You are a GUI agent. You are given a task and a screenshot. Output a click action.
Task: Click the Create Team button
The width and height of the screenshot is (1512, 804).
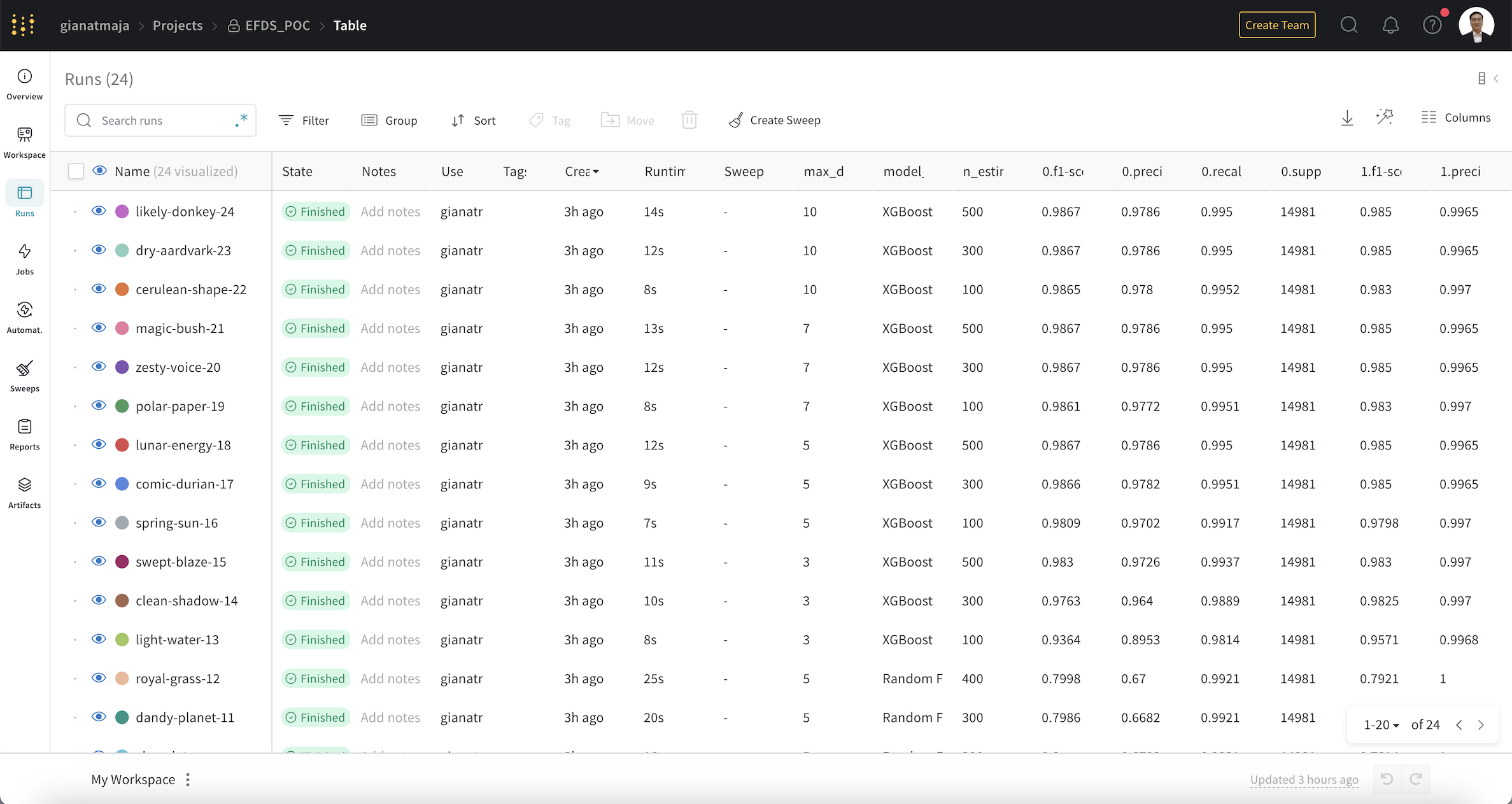[1277, 25]
